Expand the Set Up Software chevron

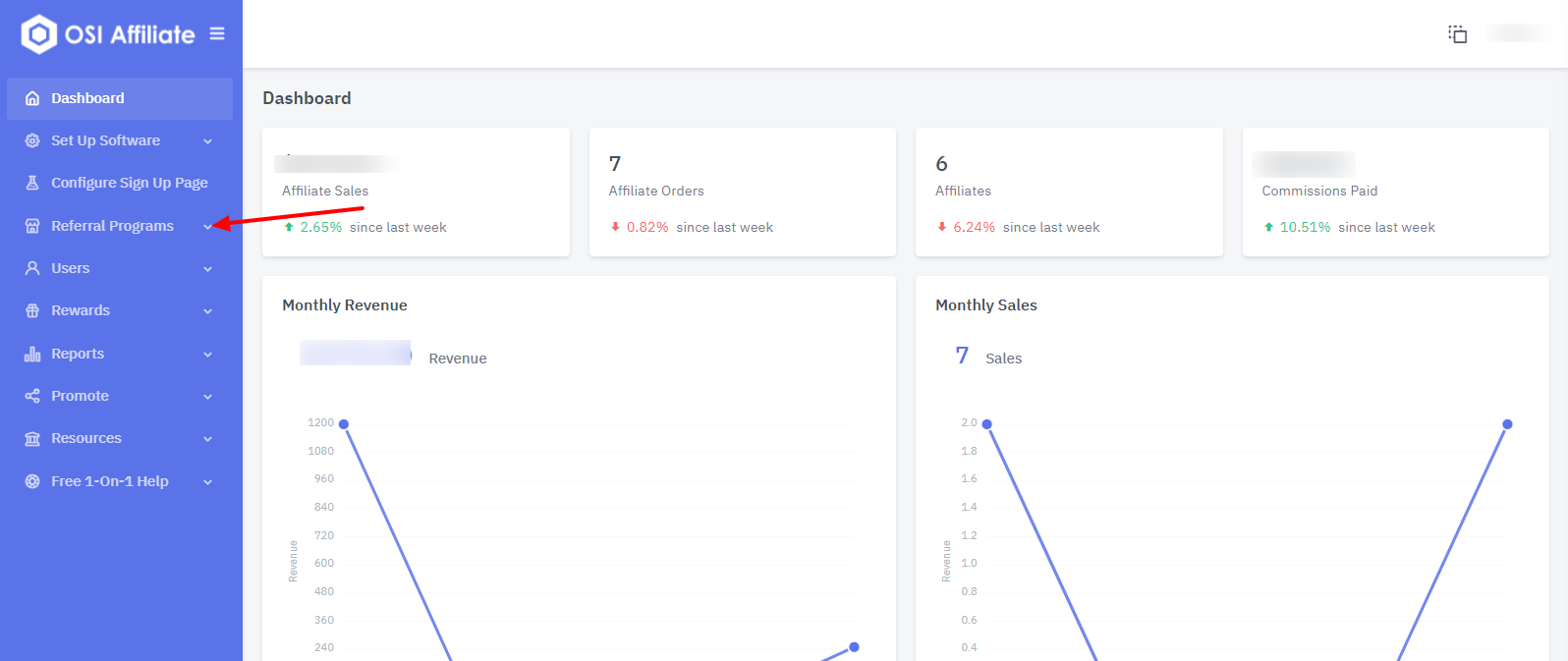coord(207,141)
